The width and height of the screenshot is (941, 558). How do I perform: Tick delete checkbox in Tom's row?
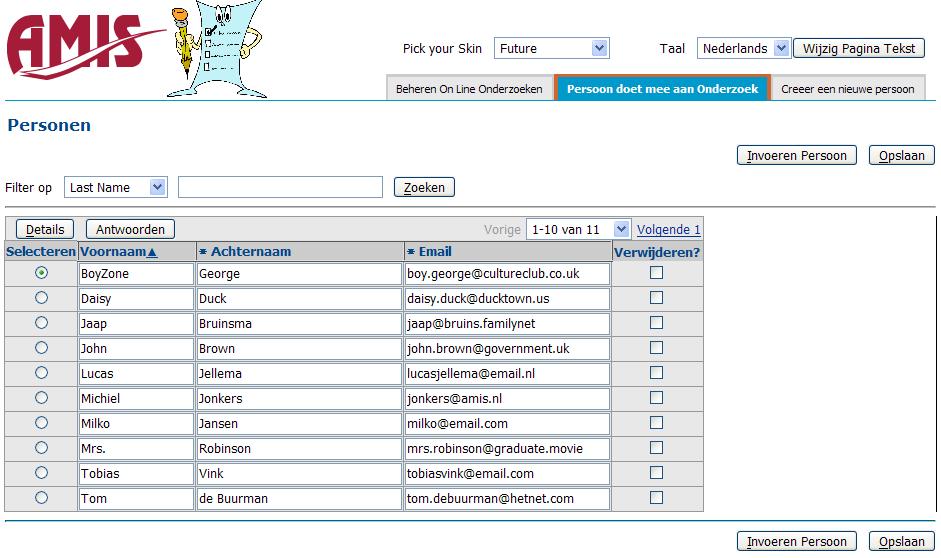tap(656, 497)
